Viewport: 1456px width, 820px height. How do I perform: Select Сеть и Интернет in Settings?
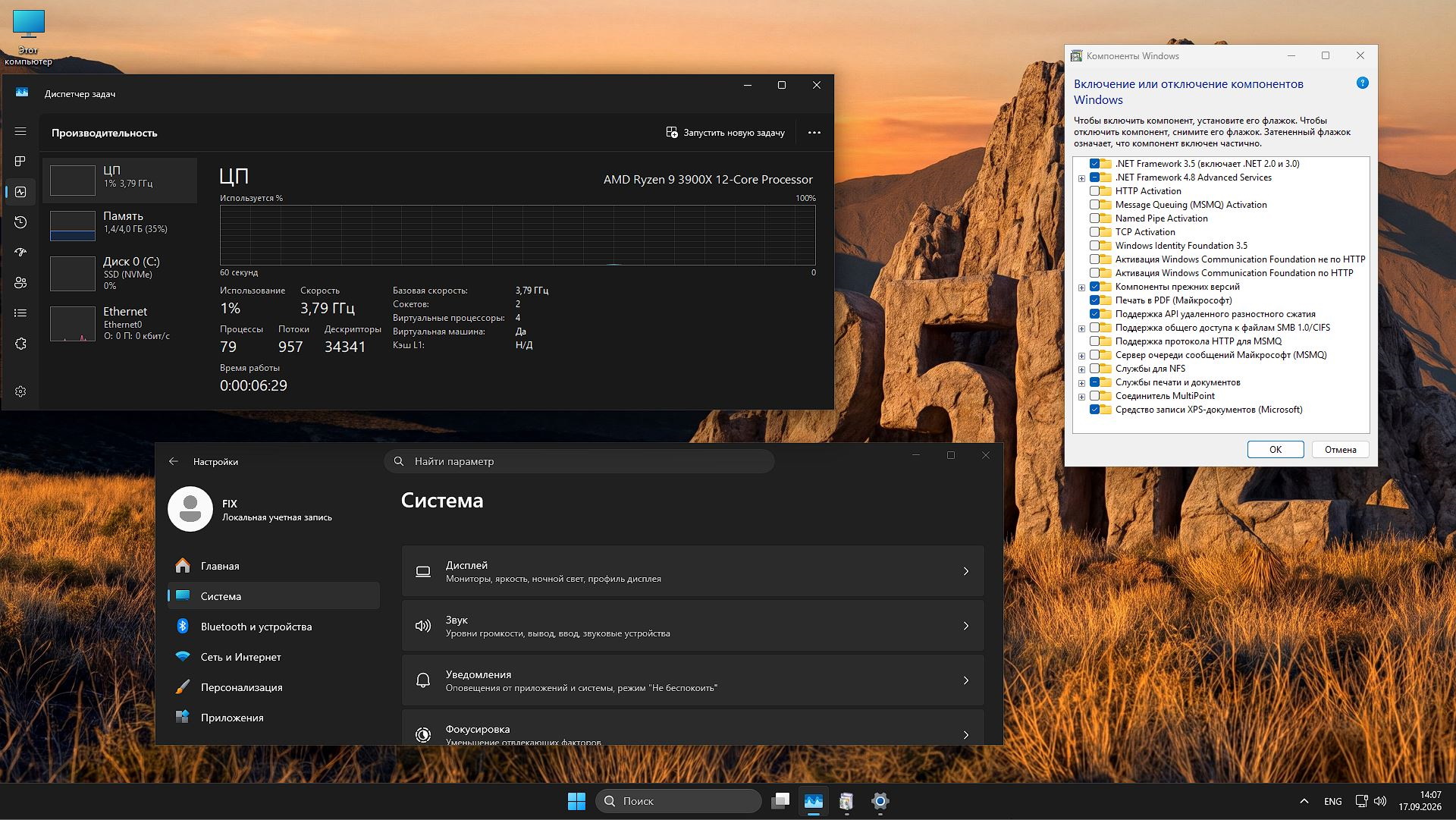tap(273, 657)
